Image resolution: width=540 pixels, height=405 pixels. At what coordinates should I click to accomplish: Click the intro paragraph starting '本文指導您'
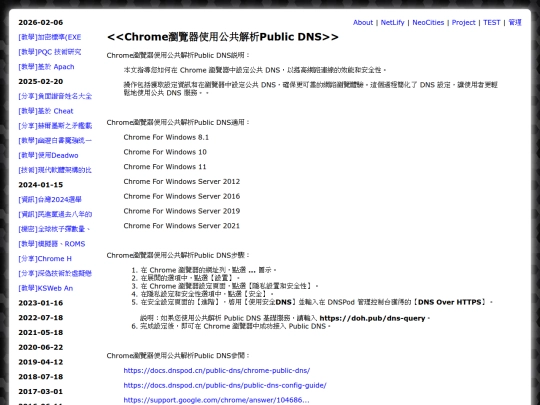(x=255, y=70)
